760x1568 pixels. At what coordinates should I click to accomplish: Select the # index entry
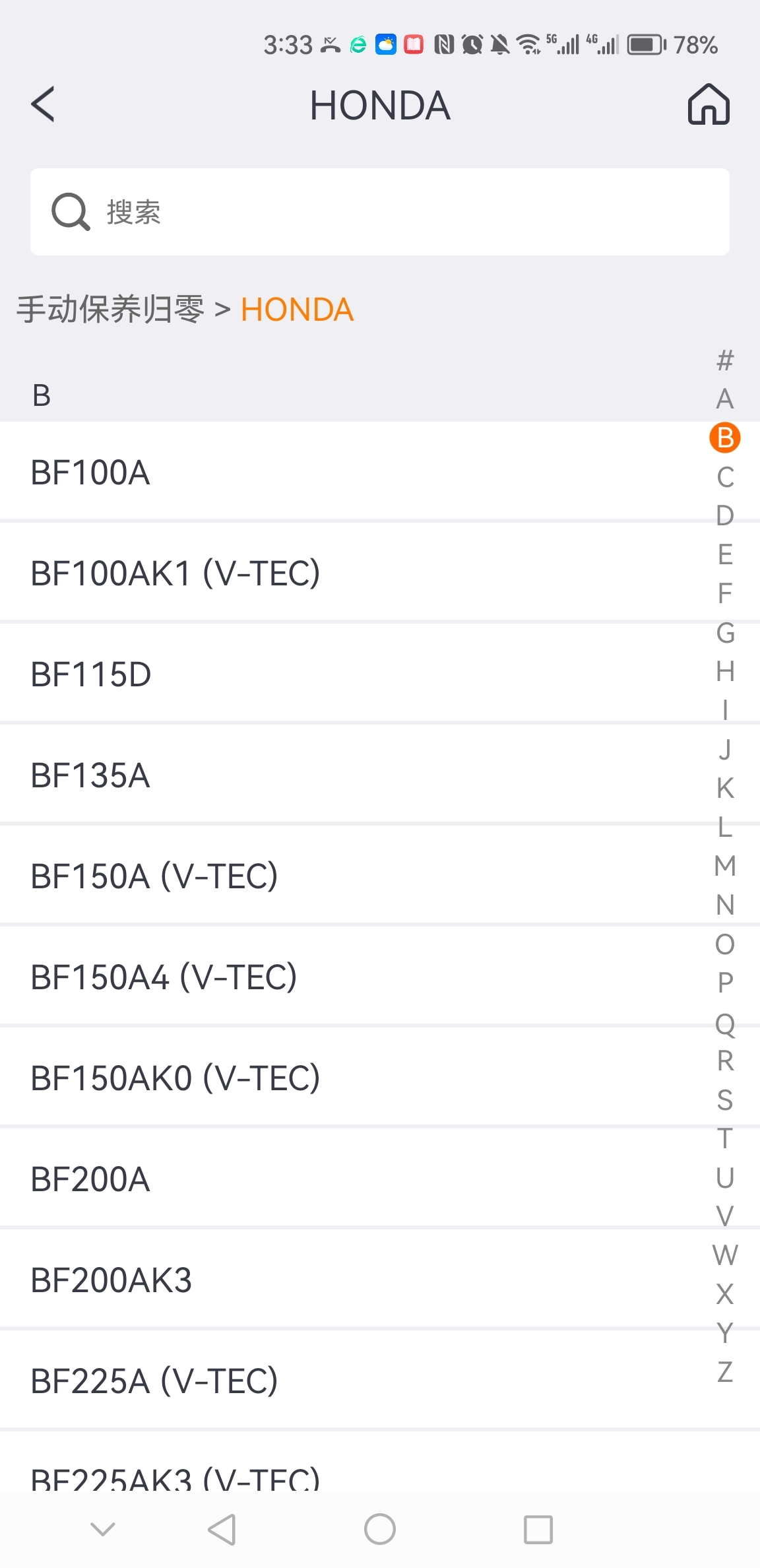click(x=725, y=360)
